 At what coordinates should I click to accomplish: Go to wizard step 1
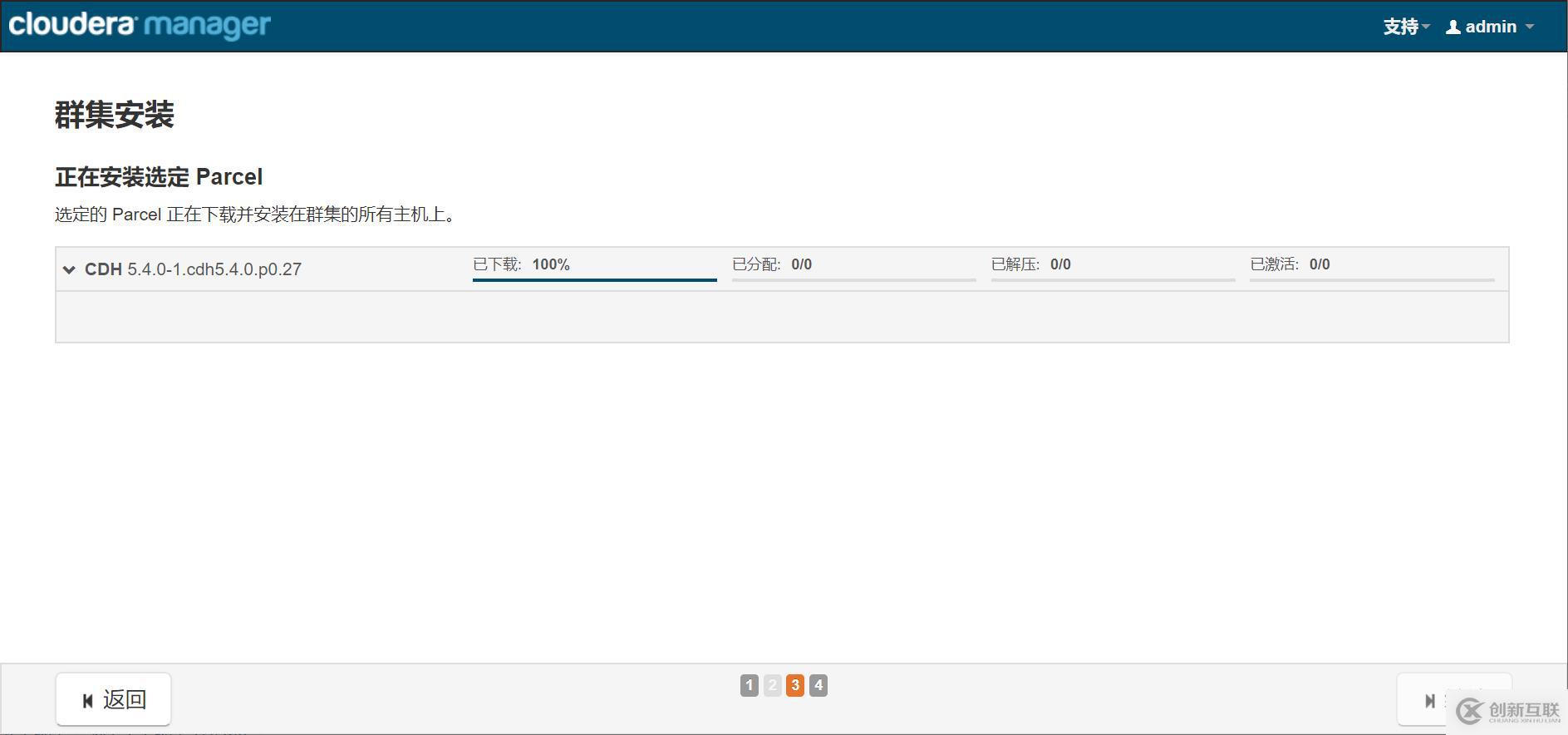pyautogui.click(x=750, y=685)
